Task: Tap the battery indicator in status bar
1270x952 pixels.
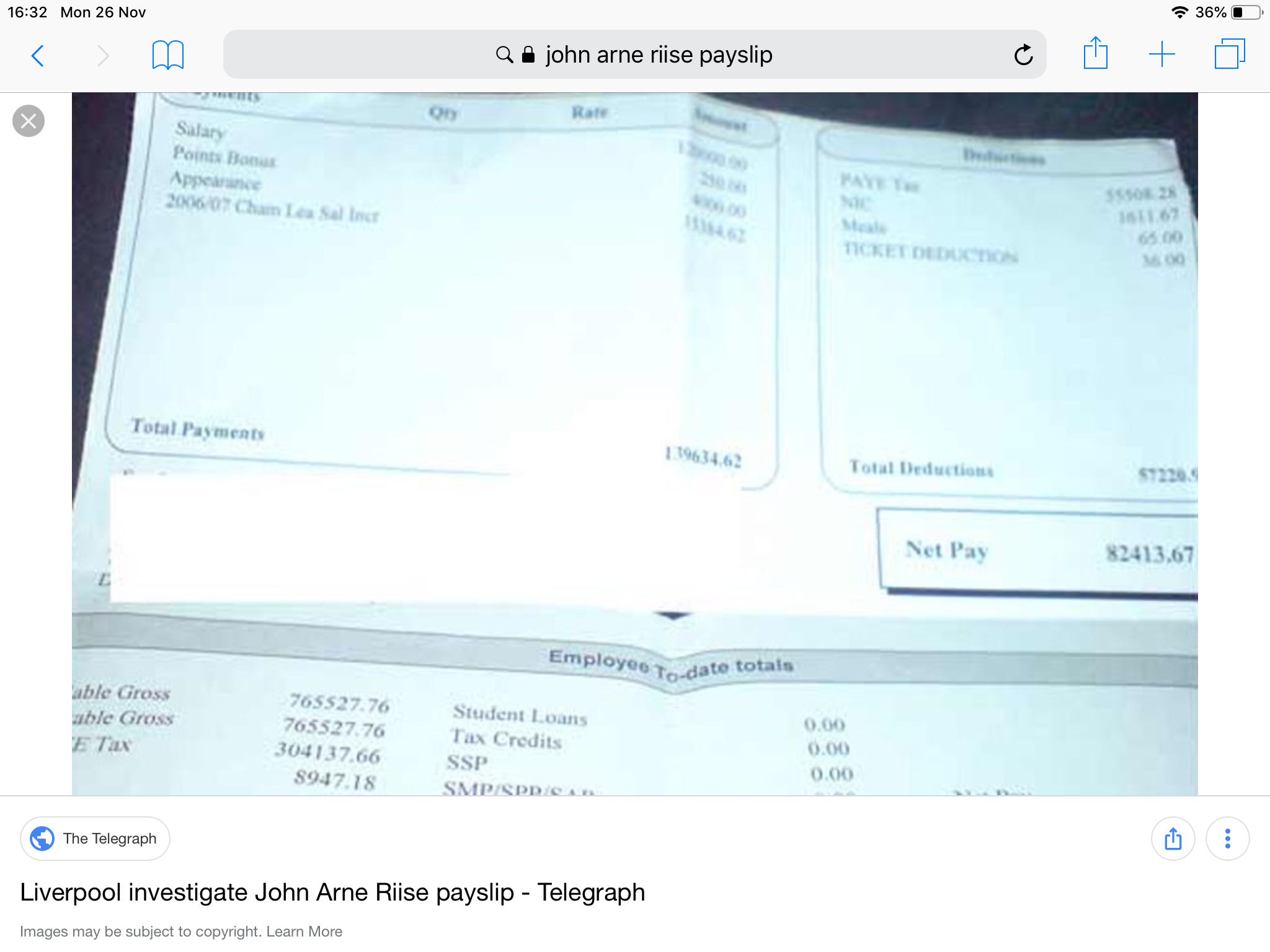Action: click(x=1246, y=12)
